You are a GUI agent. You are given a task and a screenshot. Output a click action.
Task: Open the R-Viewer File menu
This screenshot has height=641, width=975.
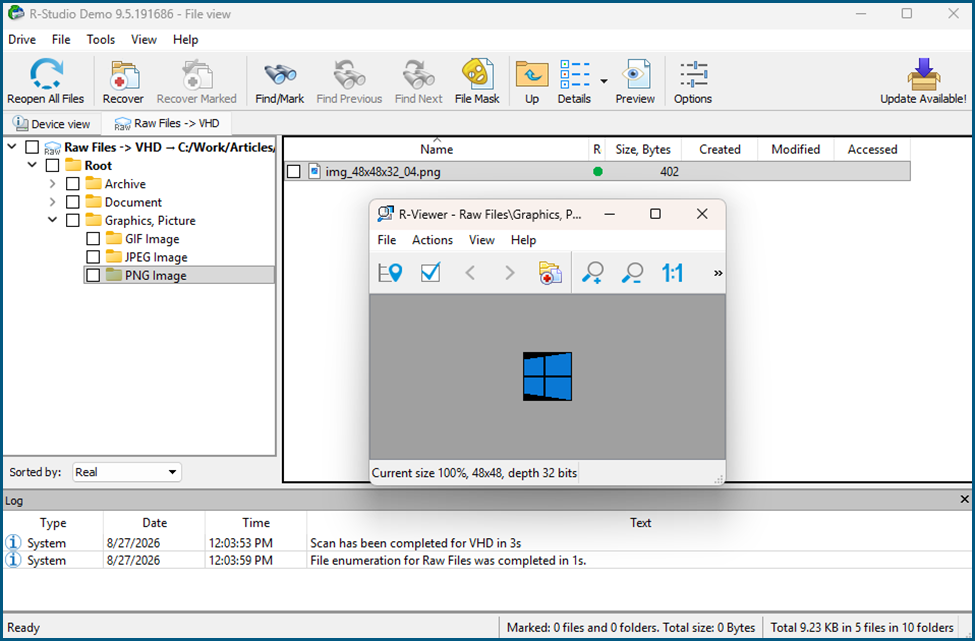coord(387,240)
